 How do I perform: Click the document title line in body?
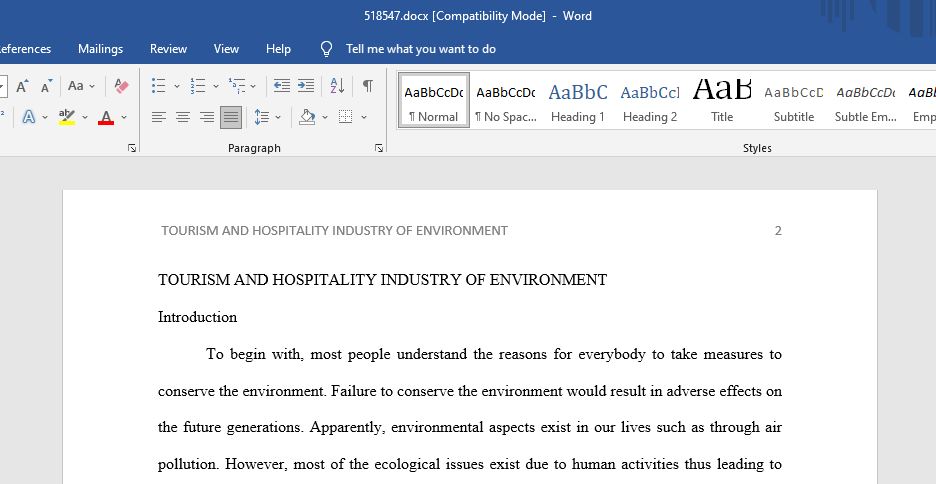[x=383, y=280]
